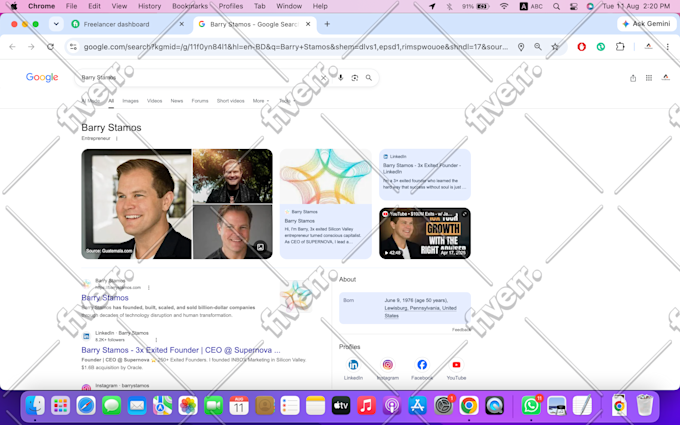Open options for LinkedIn search result
Image resolution: width=680 pixels, height=425 pixels.
(156, 340)
